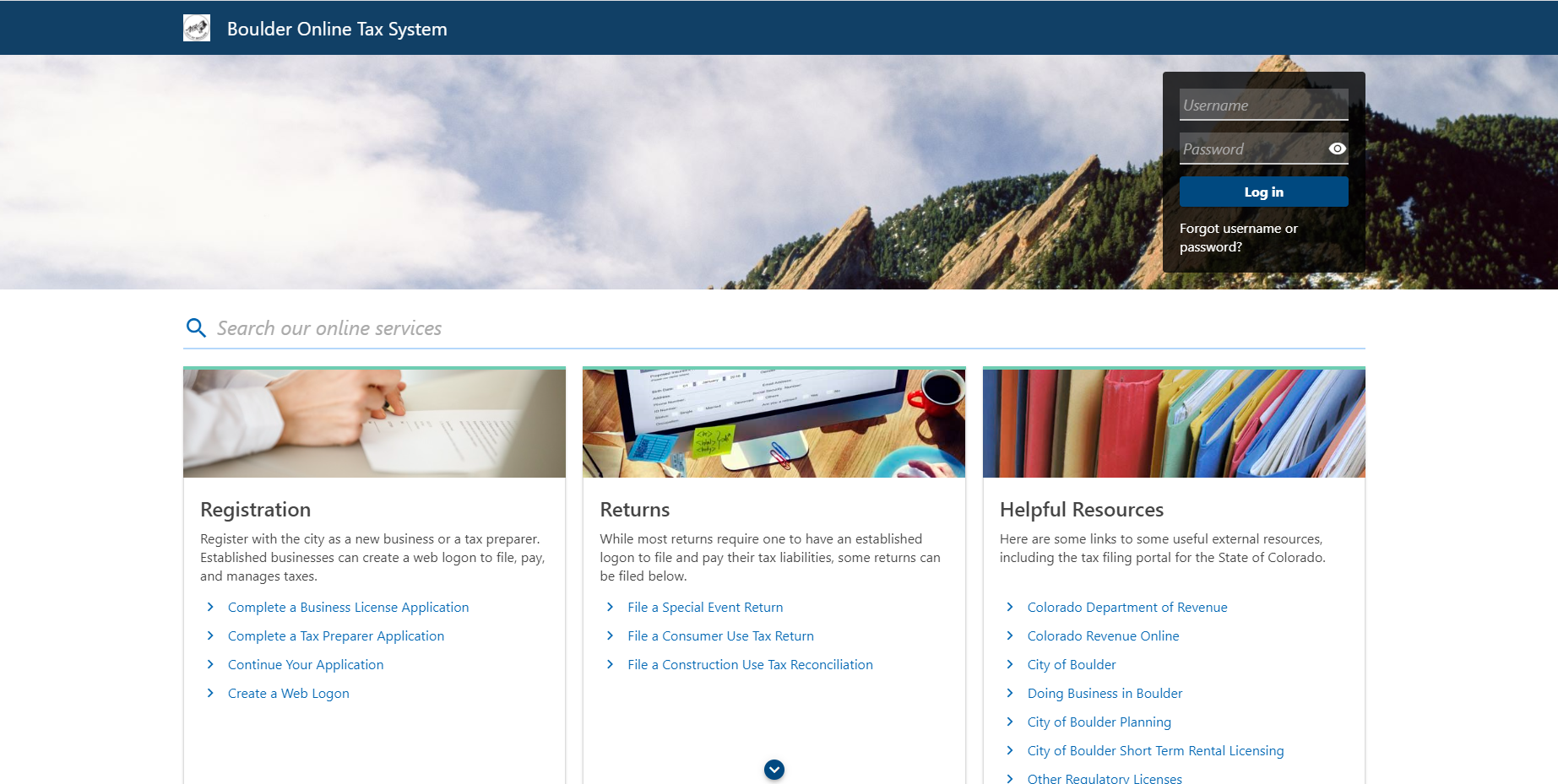Click chevron beside File a Consumer Use Tax Return
Screen dimensions: 1558x784
coord(610,635)
